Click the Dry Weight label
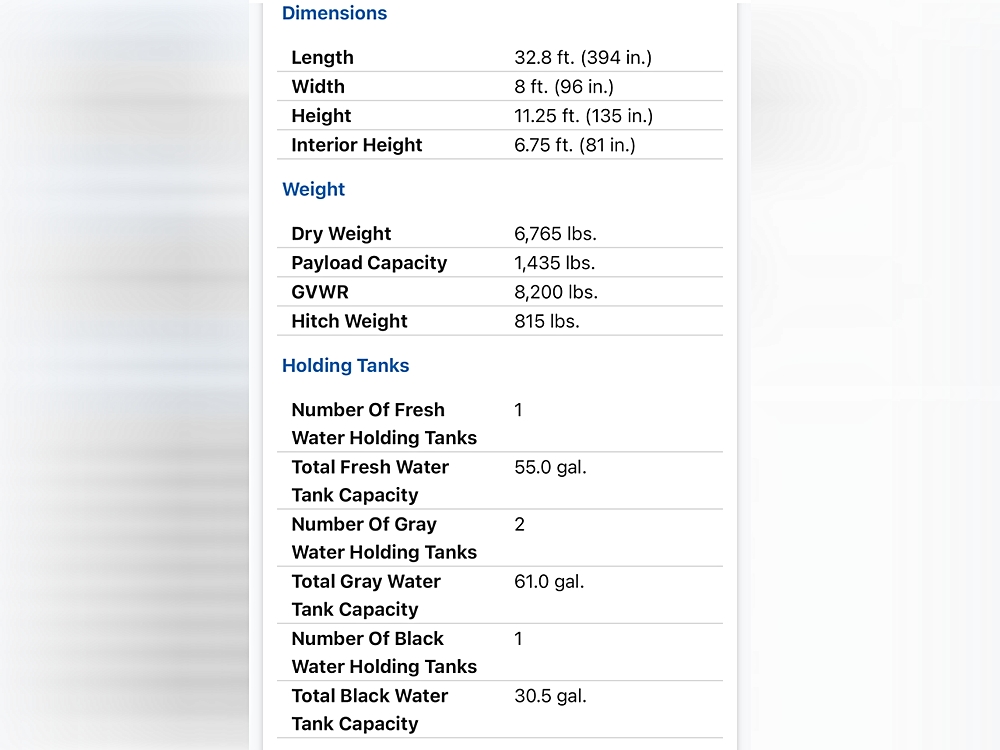 341,234
